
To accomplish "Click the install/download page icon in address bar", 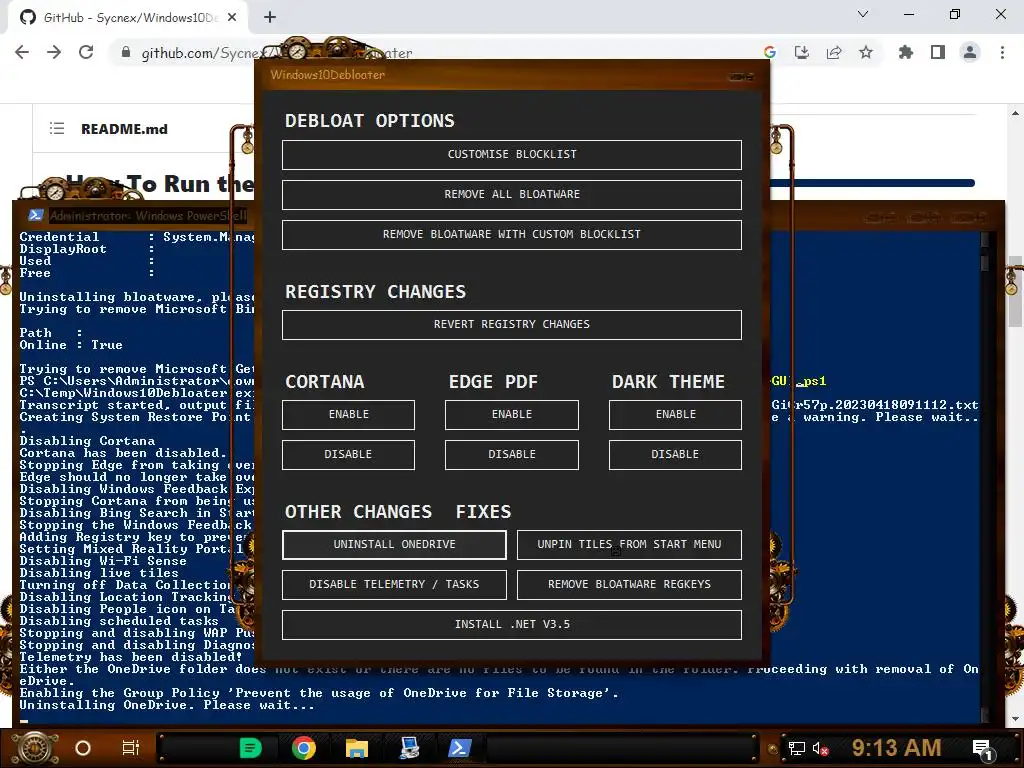I will [x=801, y=52].
